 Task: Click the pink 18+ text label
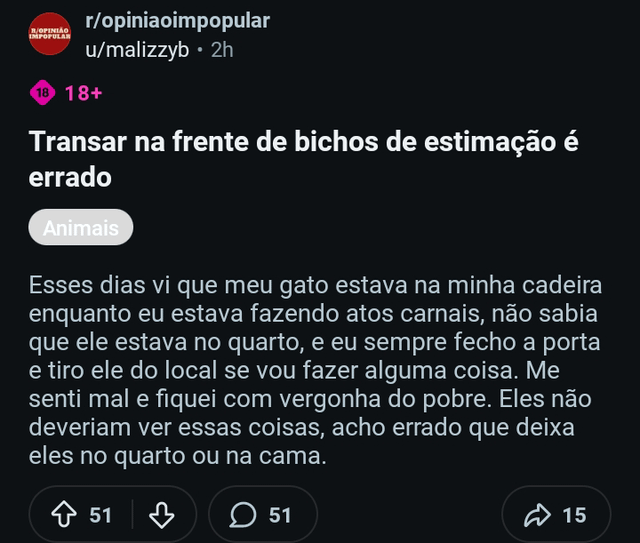(x=84, y=94)
